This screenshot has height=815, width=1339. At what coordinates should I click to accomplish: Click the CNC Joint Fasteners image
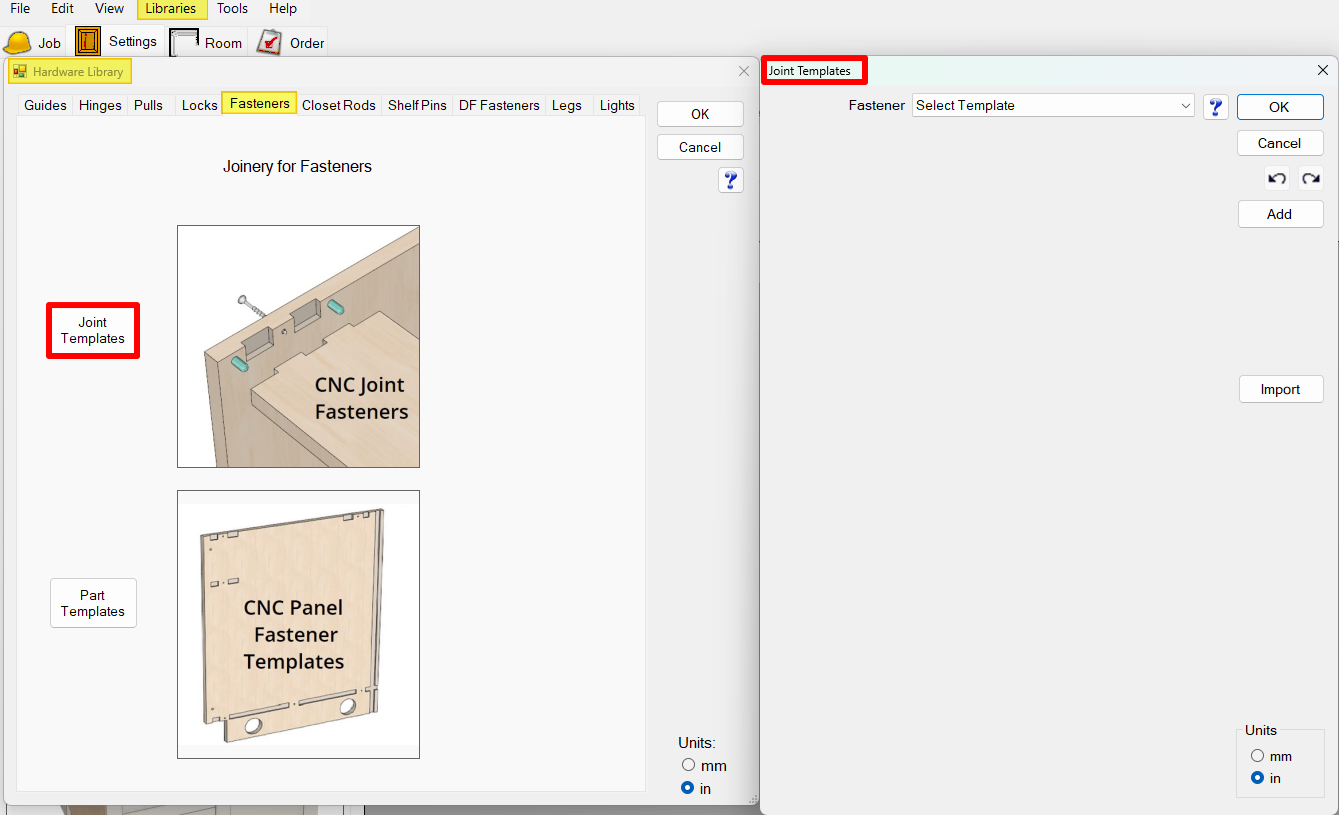click(x=298, y=346)
